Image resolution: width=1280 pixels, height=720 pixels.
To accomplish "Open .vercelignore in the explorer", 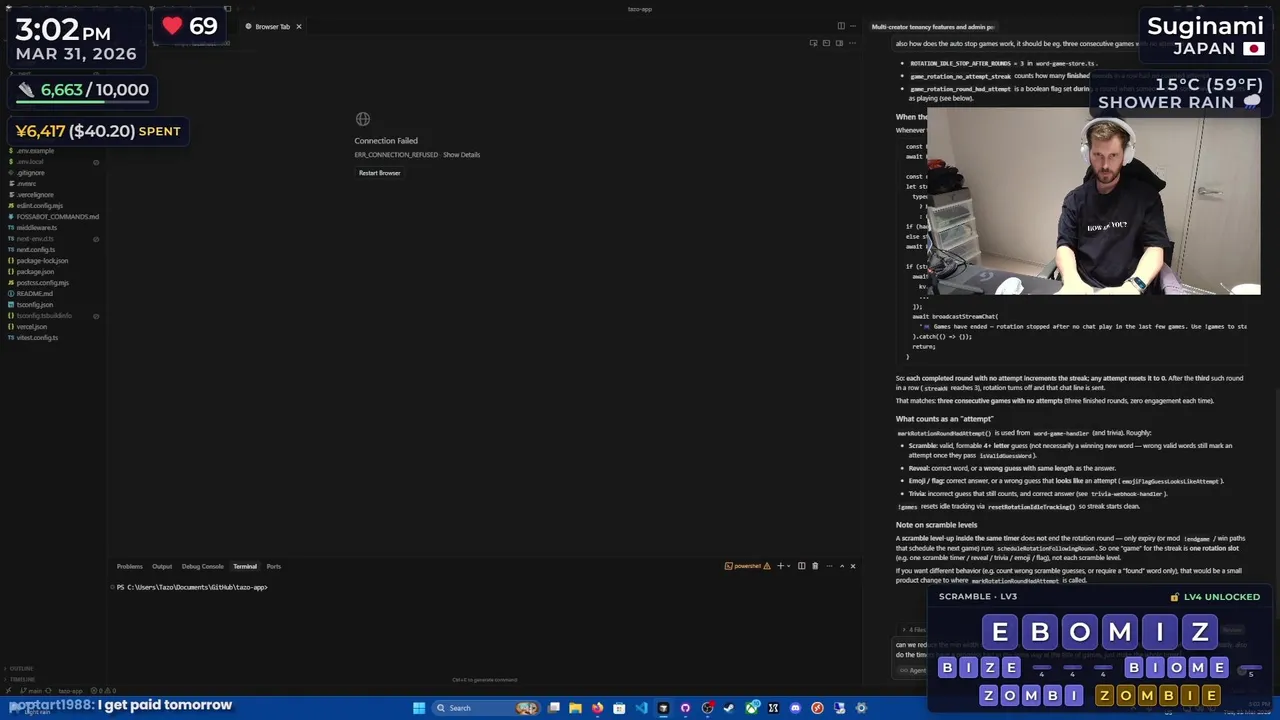I will pyautogui.click(x=35, y=195).
